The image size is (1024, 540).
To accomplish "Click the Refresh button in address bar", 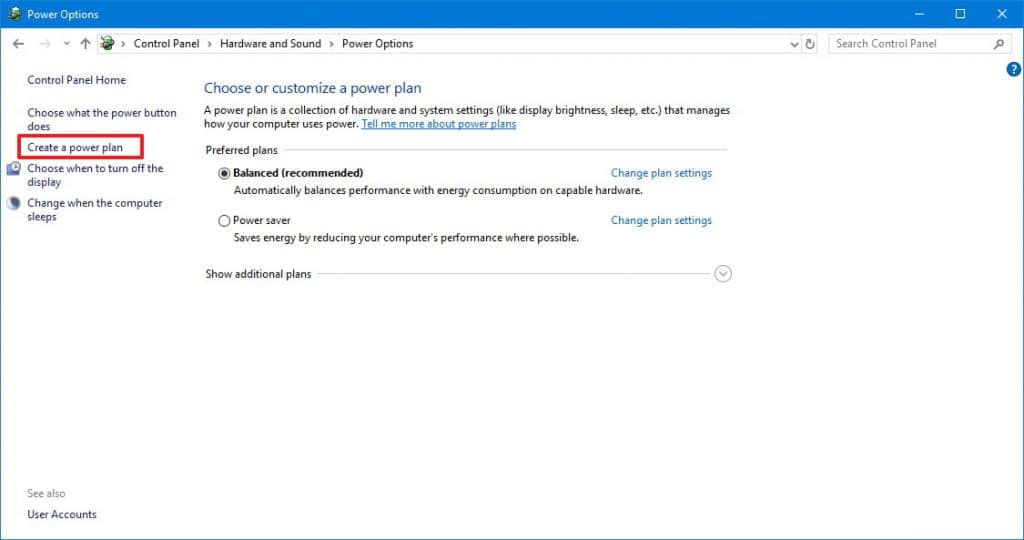I will [810, 44].
